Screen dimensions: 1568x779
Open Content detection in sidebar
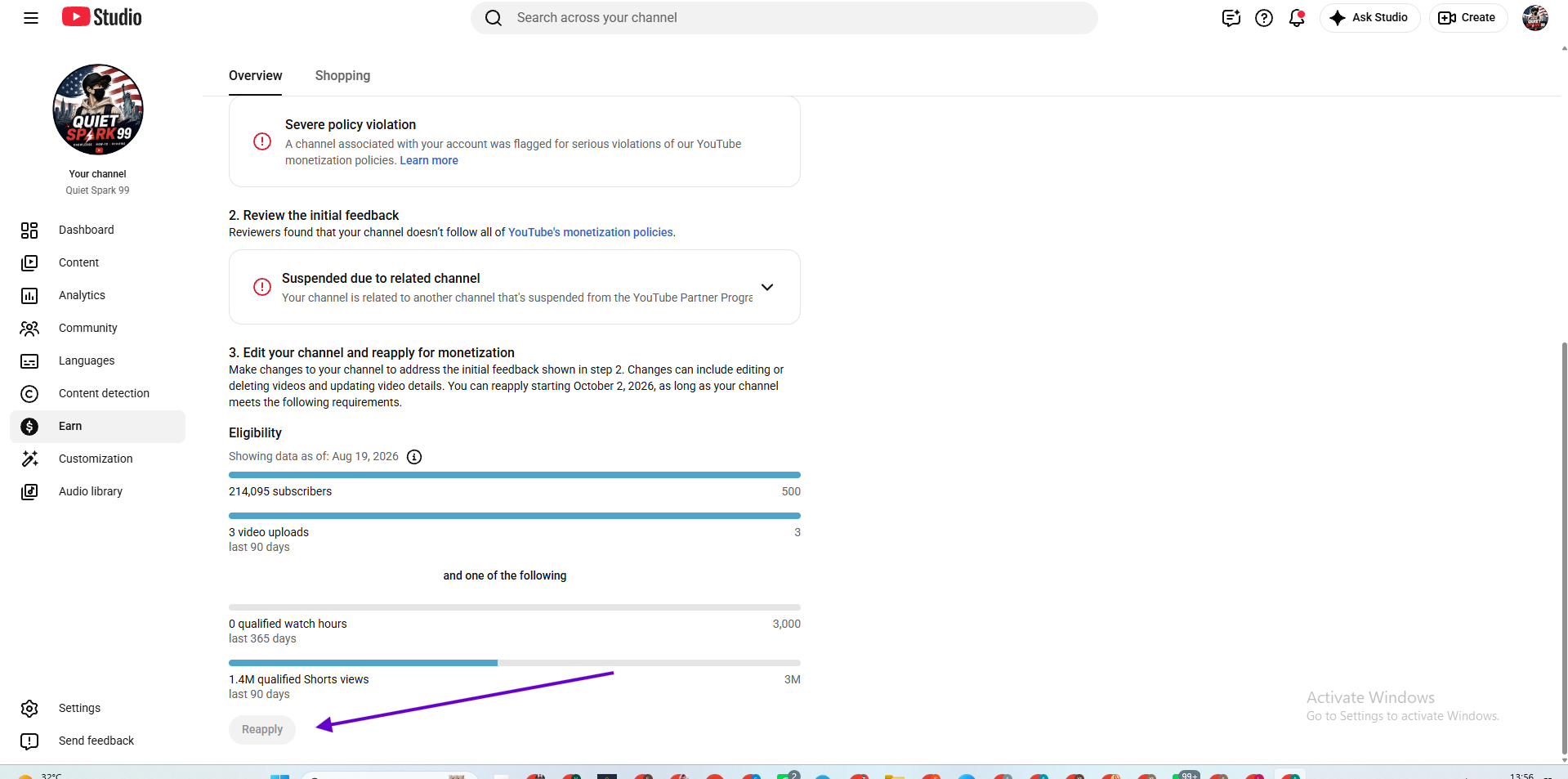(x=98, y=394)
